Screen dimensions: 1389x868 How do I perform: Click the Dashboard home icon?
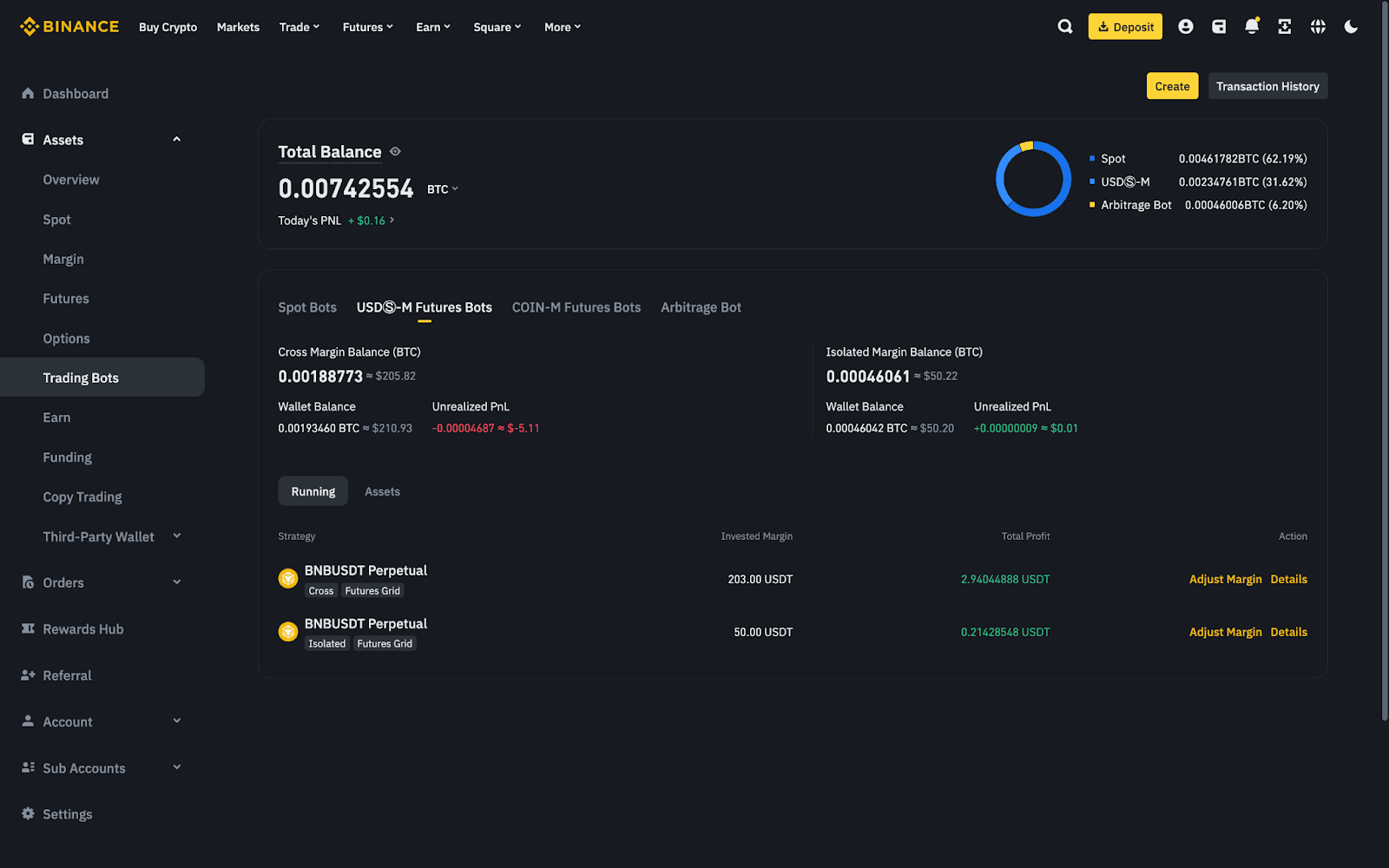(x=28, y=93)
